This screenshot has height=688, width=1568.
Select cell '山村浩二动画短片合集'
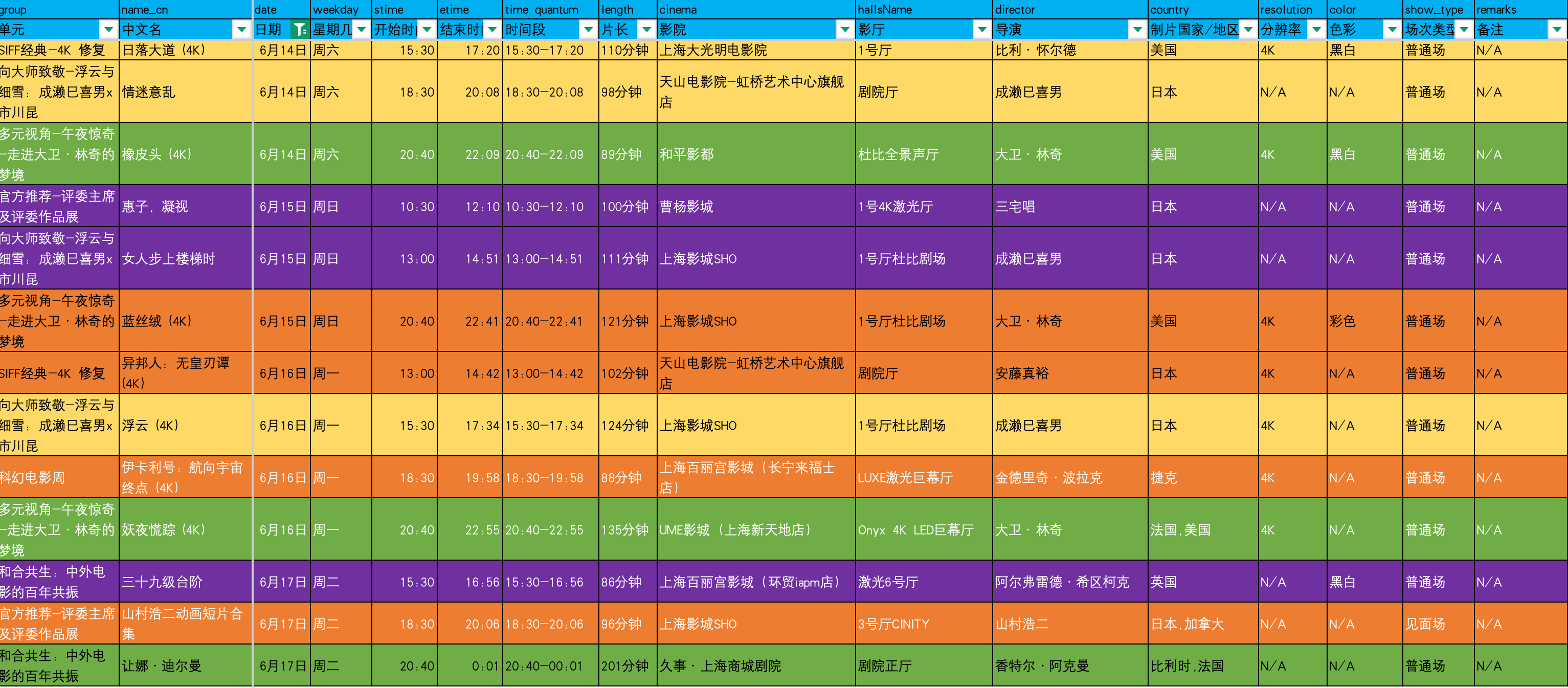click(186, 624)
